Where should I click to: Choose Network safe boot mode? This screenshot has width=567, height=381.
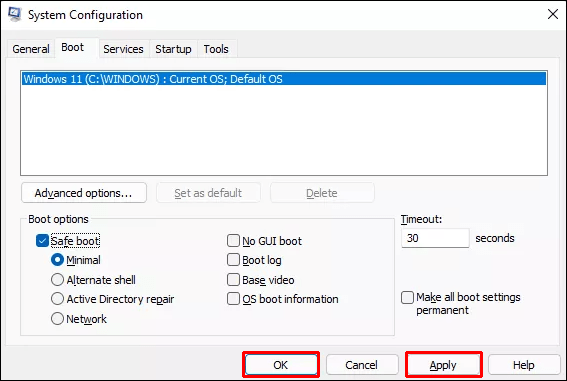point(57,319)
